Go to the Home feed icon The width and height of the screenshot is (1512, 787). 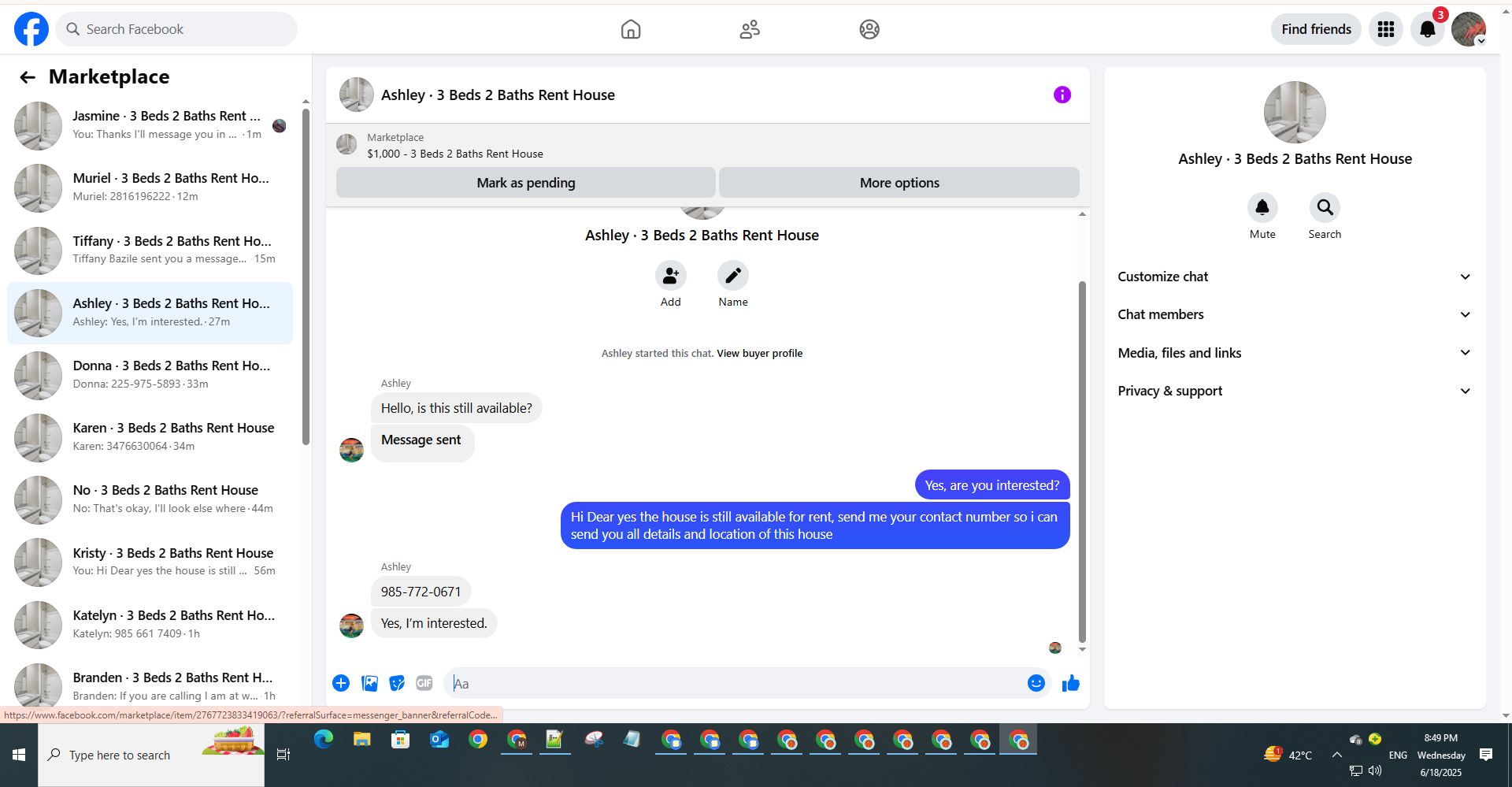[x=631, y=29]
